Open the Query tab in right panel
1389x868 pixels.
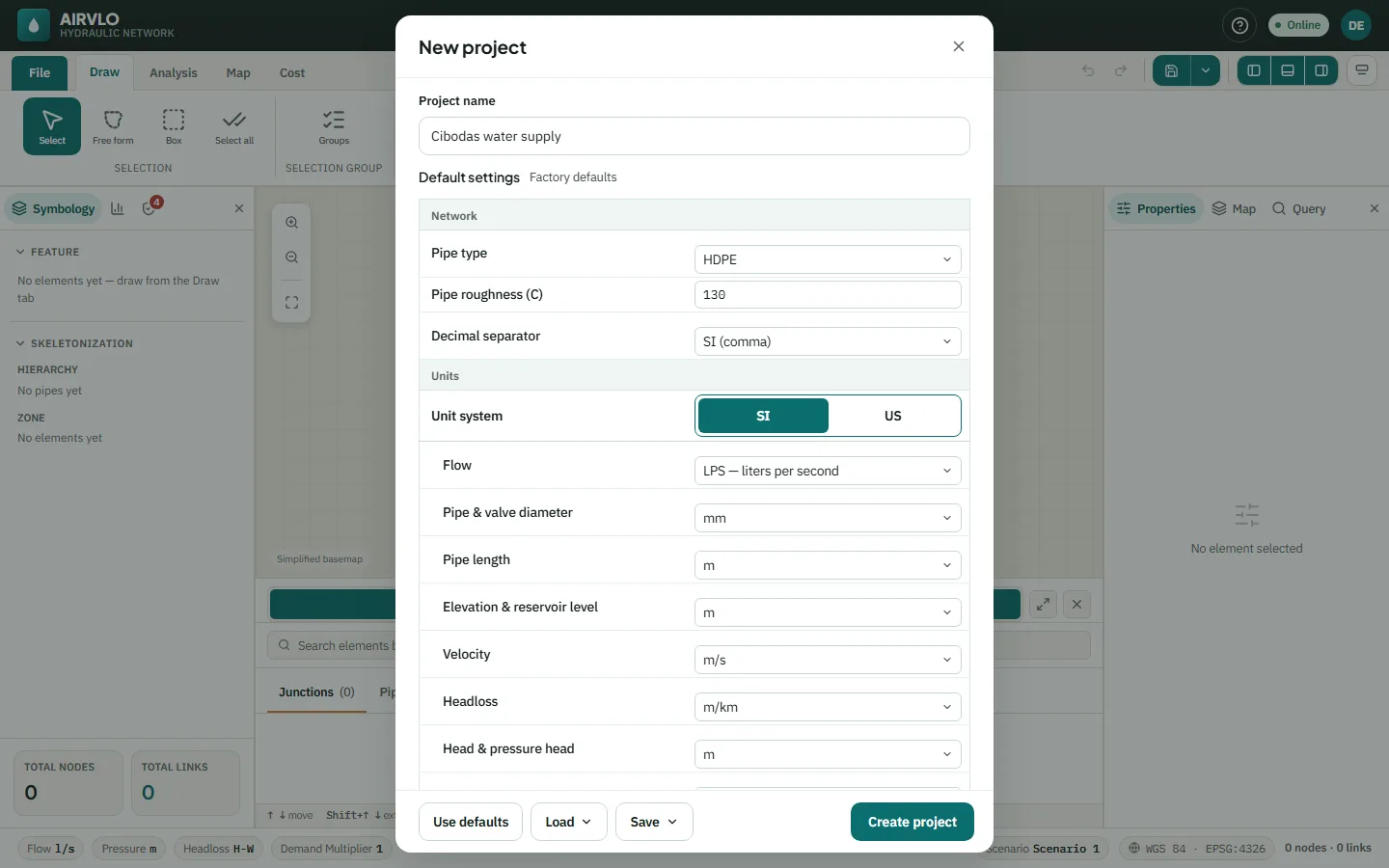(x=1298, y=208)
